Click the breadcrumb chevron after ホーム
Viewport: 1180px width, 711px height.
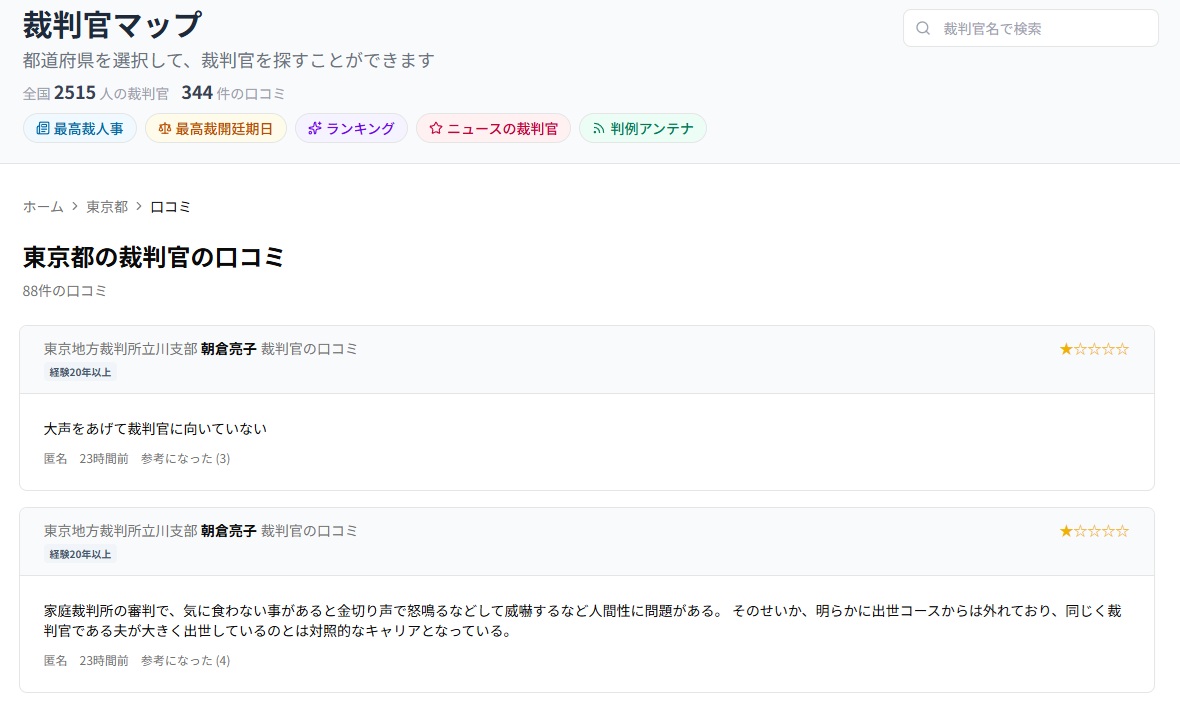click(x=75, y=207)
